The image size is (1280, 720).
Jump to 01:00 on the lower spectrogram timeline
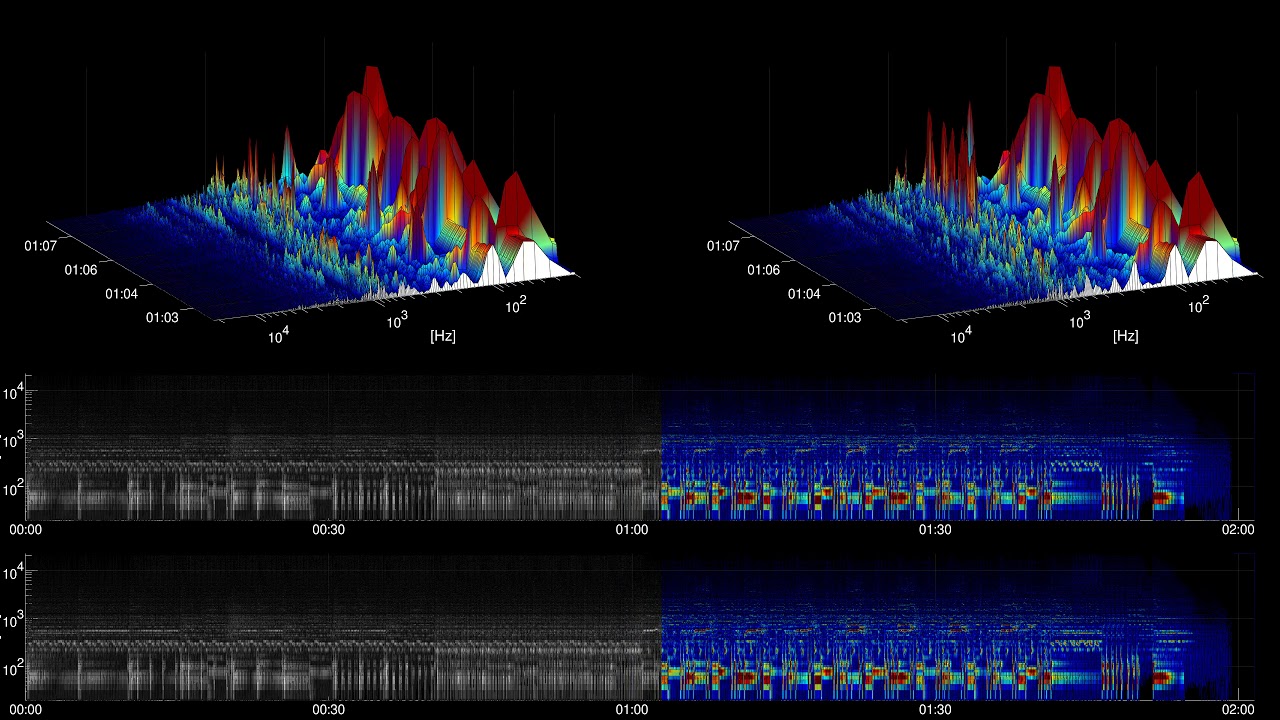pos(632,709)
